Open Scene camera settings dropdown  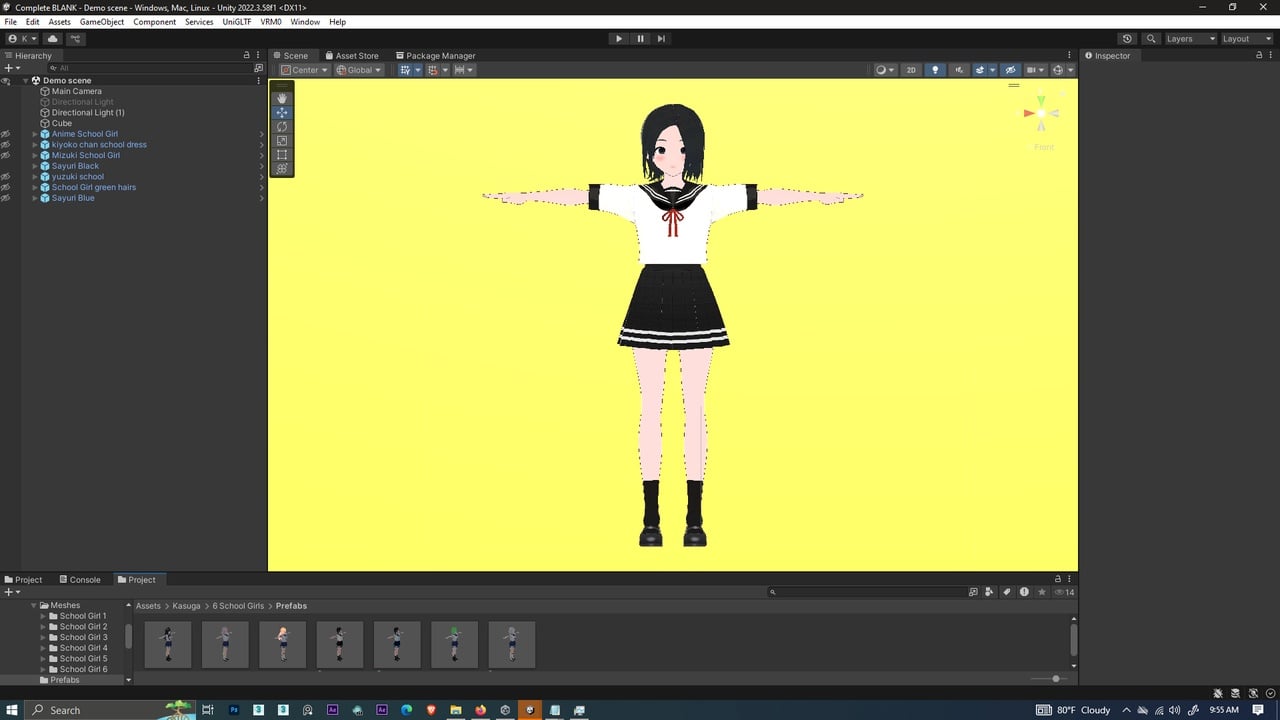[1036, 70]
